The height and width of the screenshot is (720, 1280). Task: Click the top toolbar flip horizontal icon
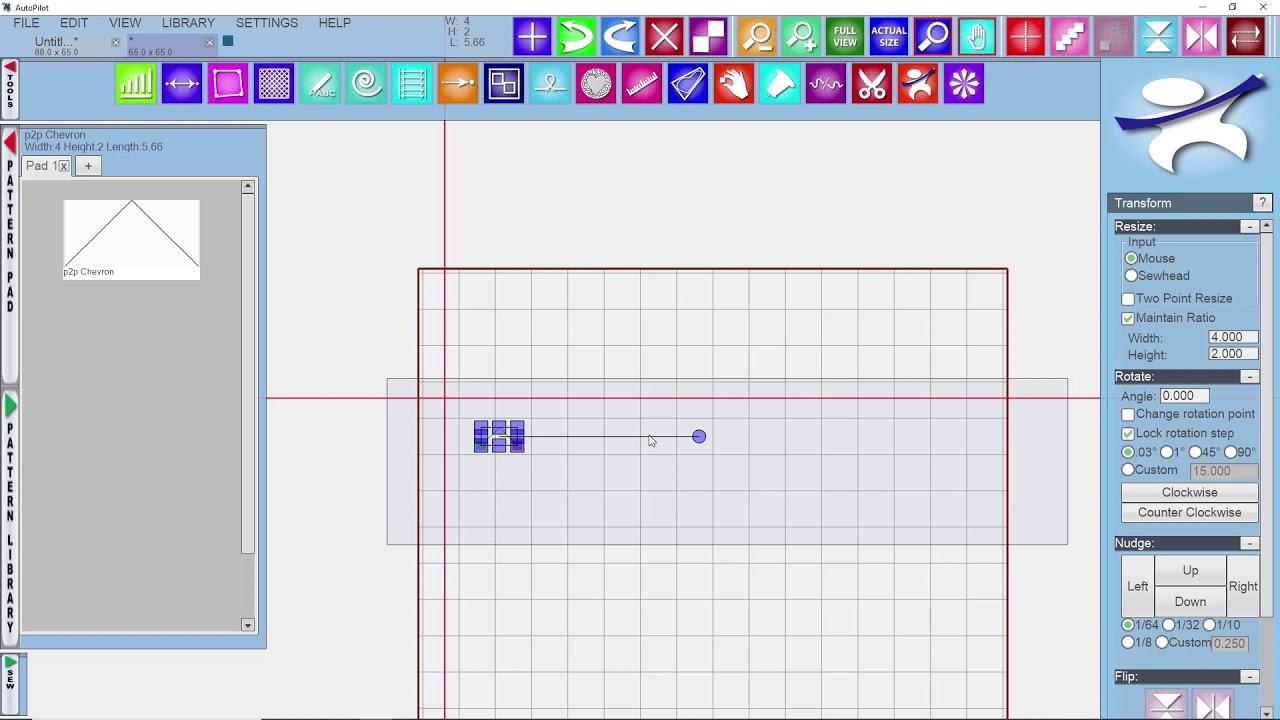1202,38
